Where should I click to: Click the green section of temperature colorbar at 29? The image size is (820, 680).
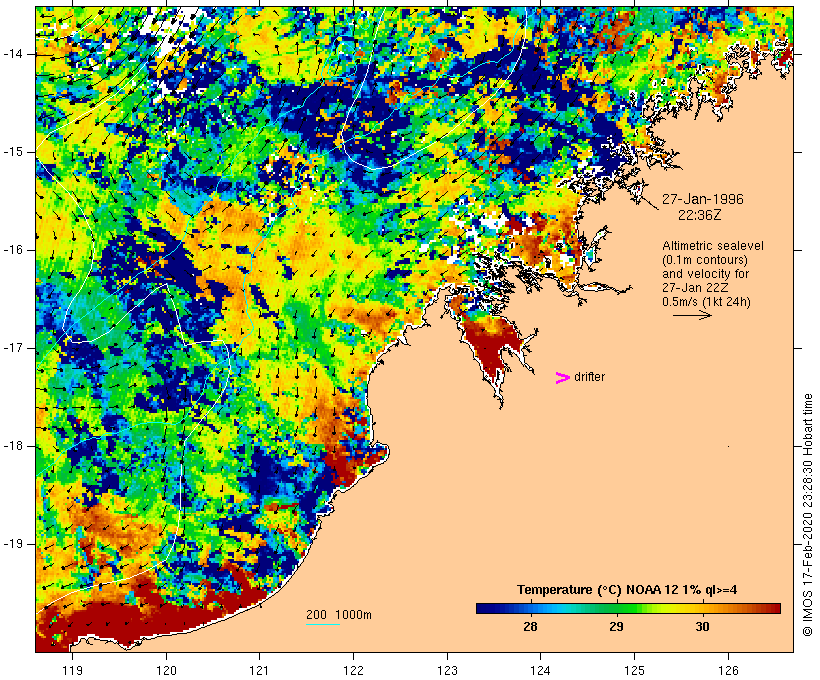(x=617, y=608)
